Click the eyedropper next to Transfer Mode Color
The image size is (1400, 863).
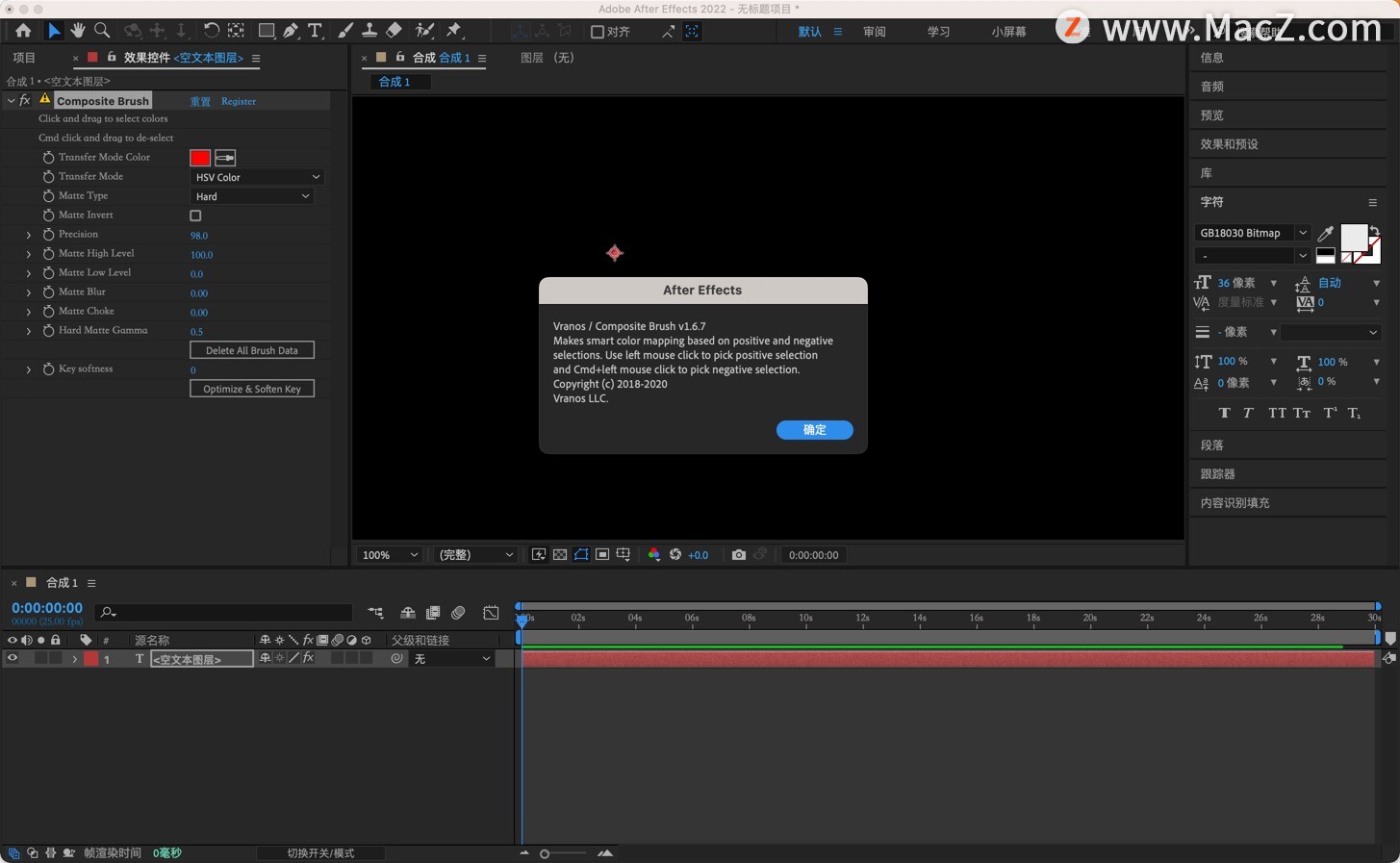(225, 158)
